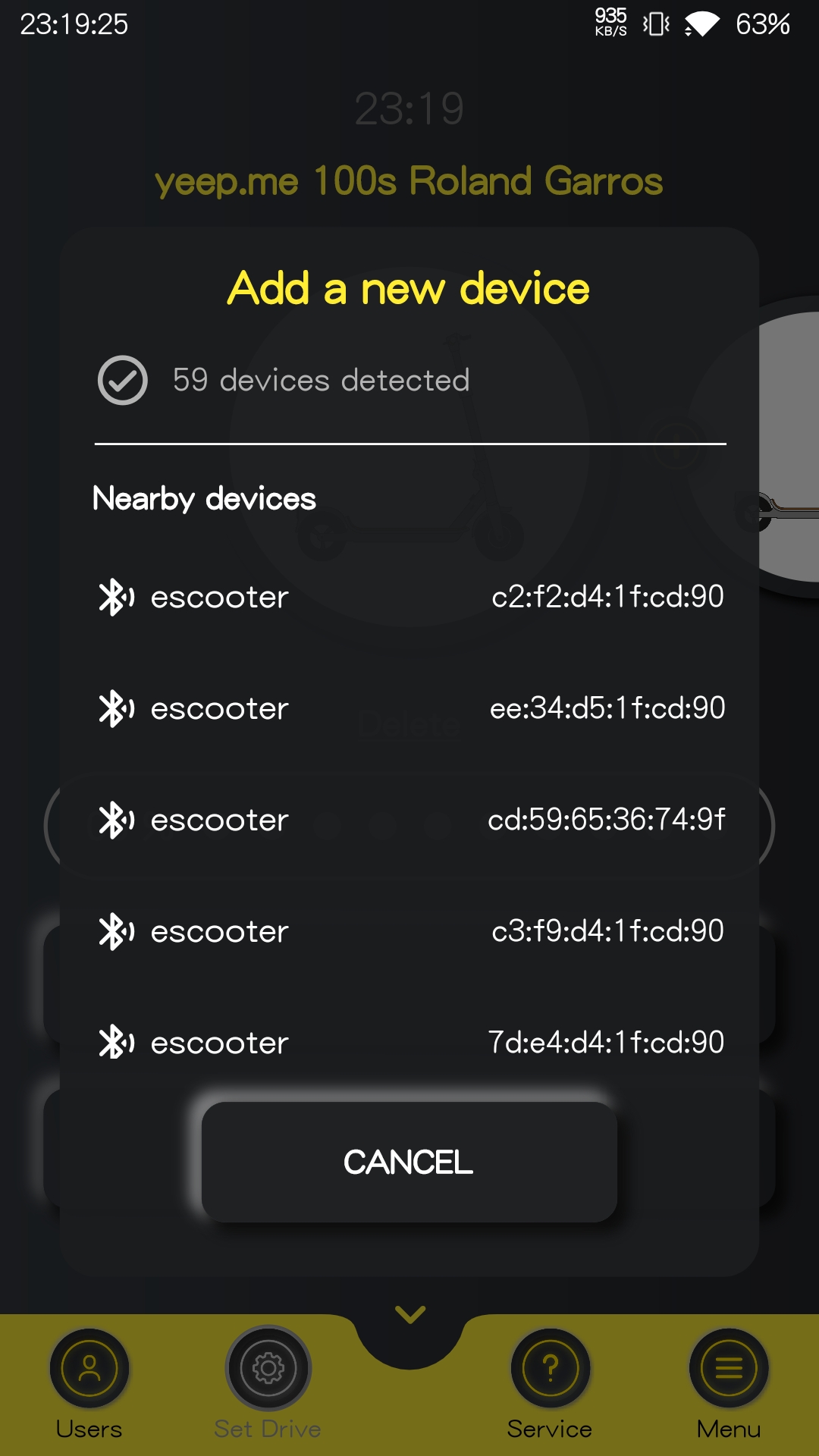
Task: Pick escooter with address cd:59:65:36:74:9f
Action: click(409, 820)
